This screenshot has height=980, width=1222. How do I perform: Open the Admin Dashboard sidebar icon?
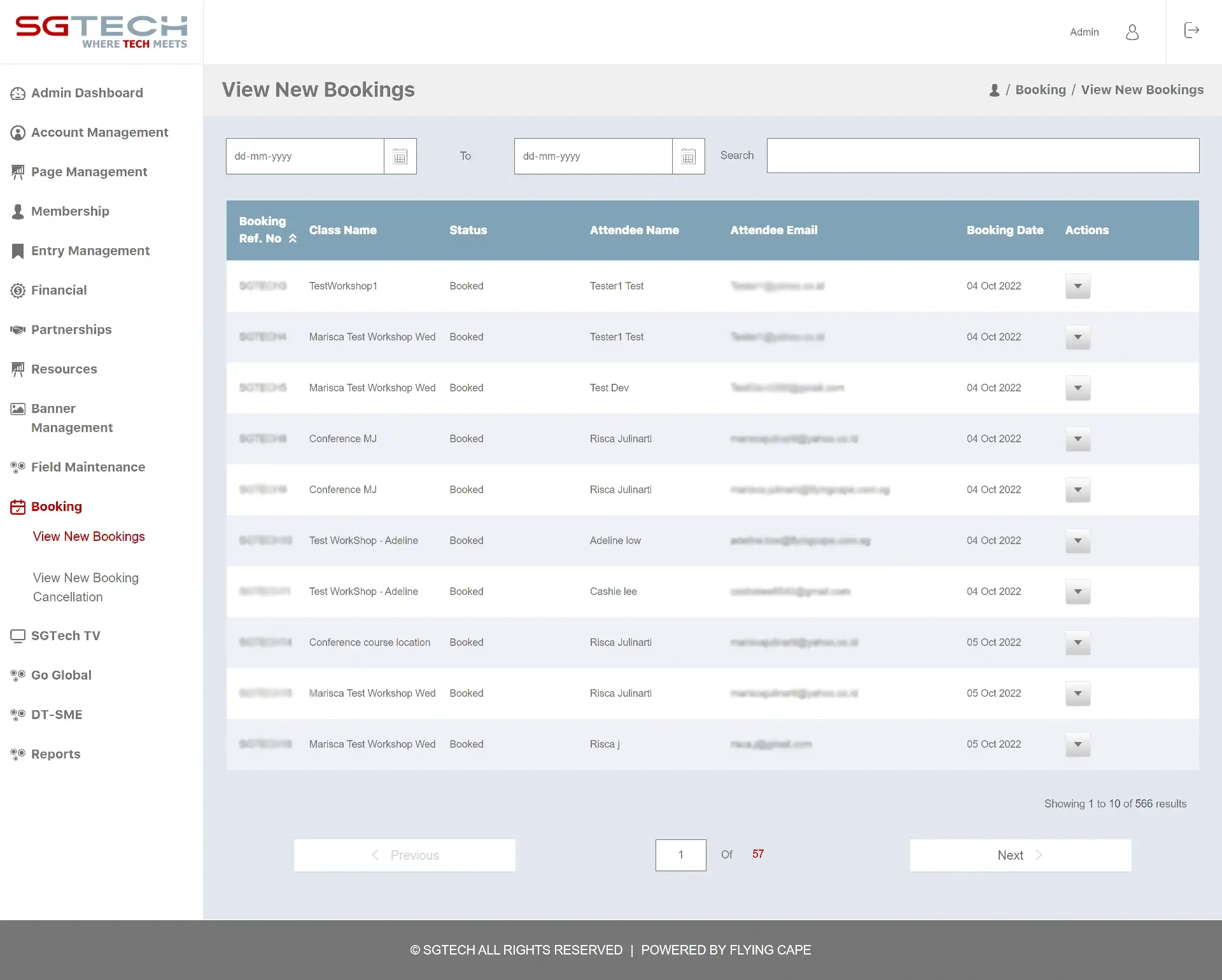(18, 93)
